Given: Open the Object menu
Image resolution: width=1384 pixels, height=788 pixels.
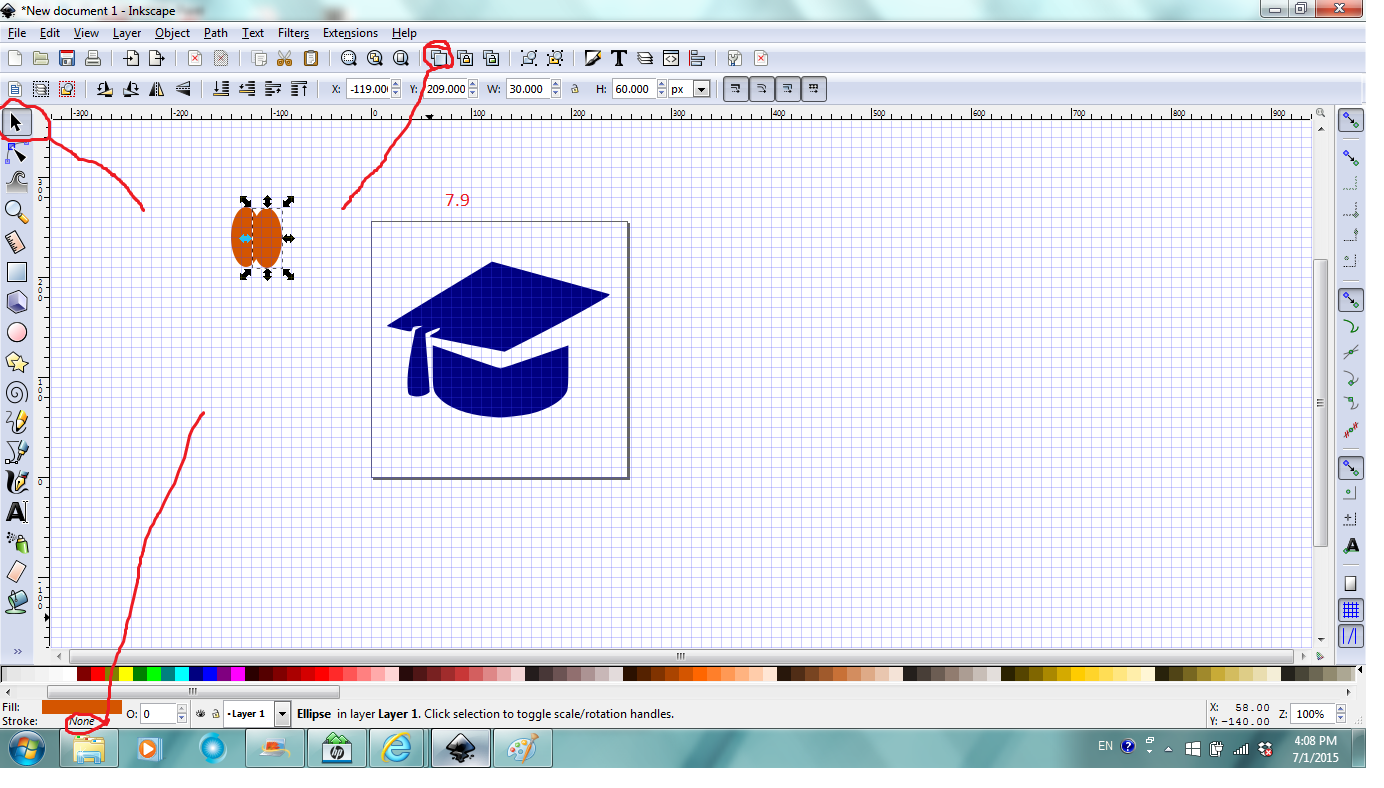Looking at the screenshot, I should (172, 33).
